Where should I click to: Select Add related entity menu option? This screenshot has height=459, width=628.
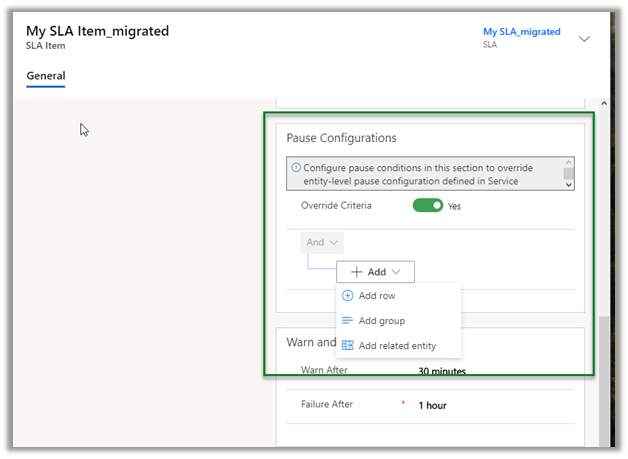coord(397,346)
